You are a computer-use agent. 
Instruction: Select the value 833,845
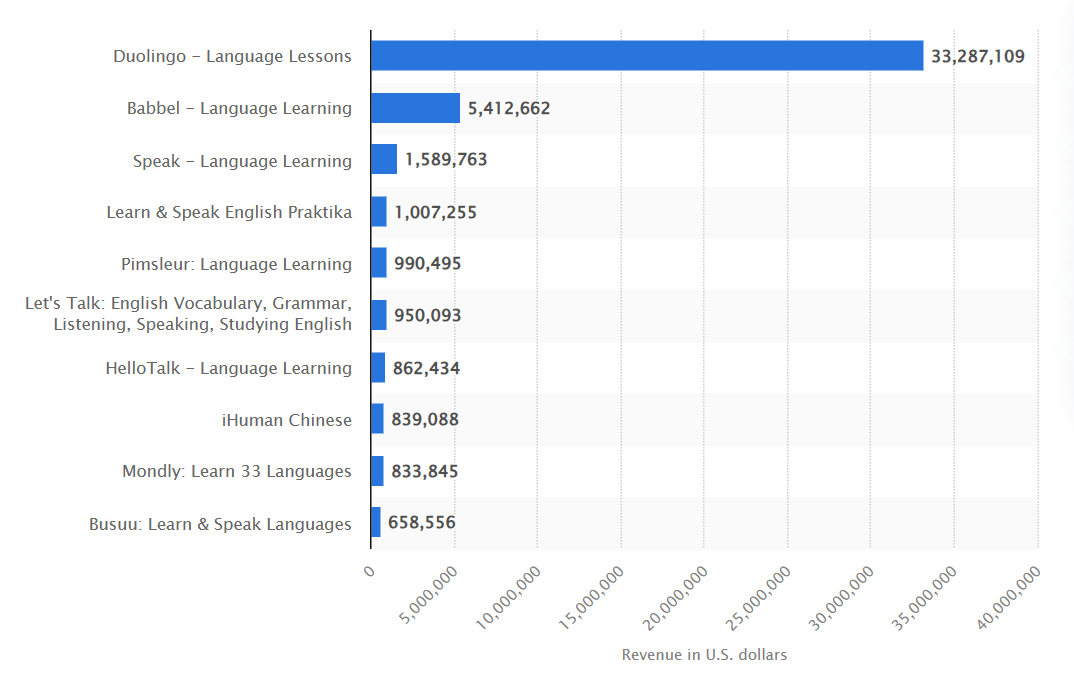(x=425, y=471)
